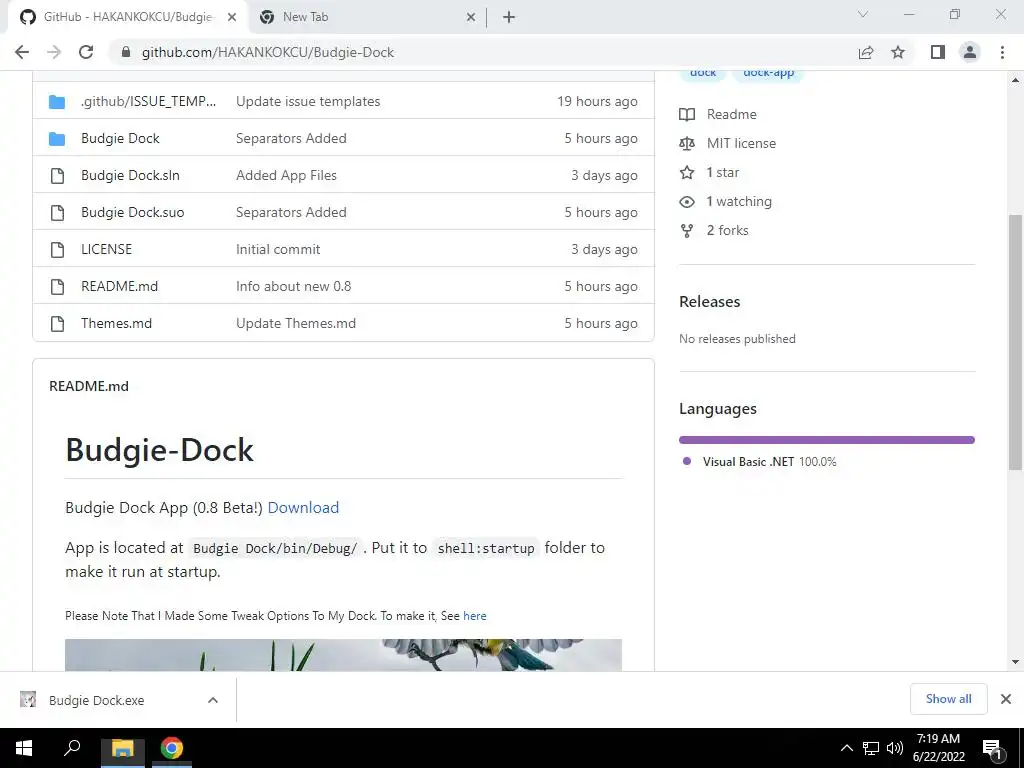
Task: Click the bird image in README
Action: (344, 655)
